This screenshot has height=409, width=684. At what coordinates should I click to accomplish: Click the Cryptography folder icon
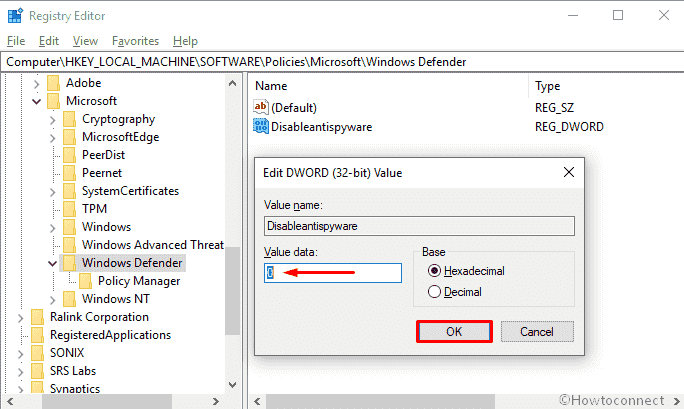coord(69,119)
